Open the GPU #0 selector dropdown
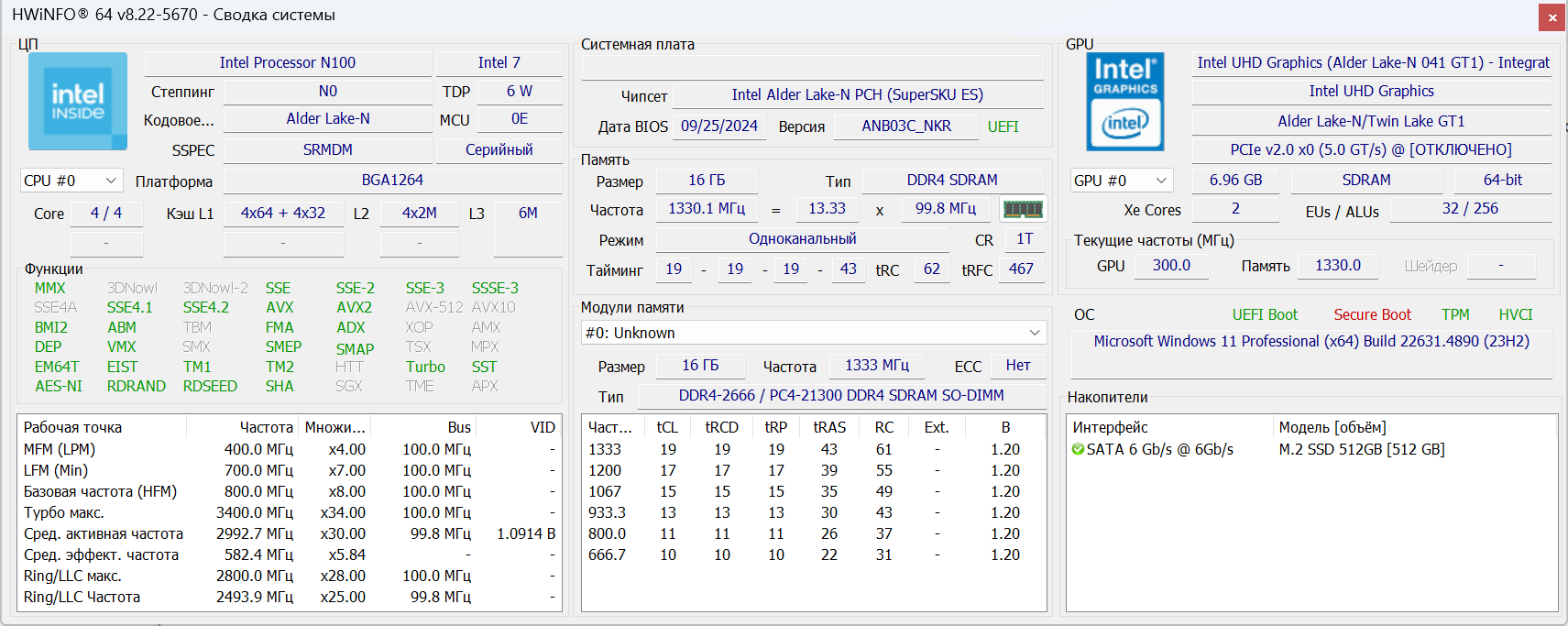Viewport: 1568px width, 626px height. pyautogui.click(x=1121, y=181)
